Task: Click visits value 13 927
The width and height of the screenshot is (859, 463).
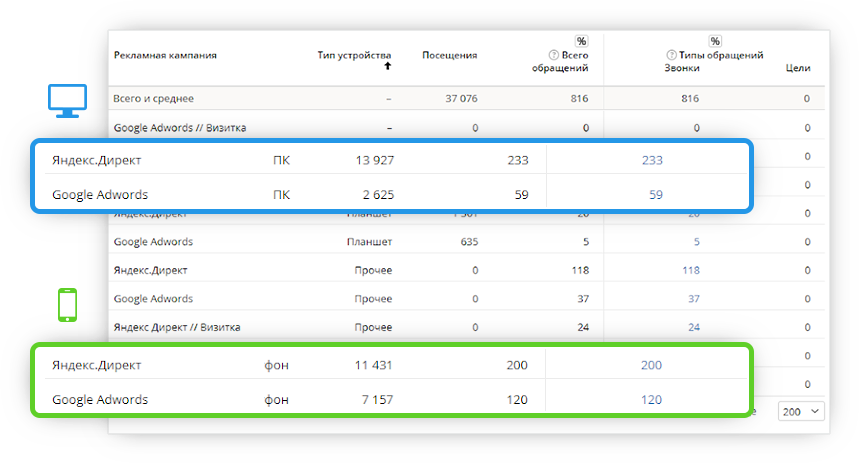Action: click(375, 160)
